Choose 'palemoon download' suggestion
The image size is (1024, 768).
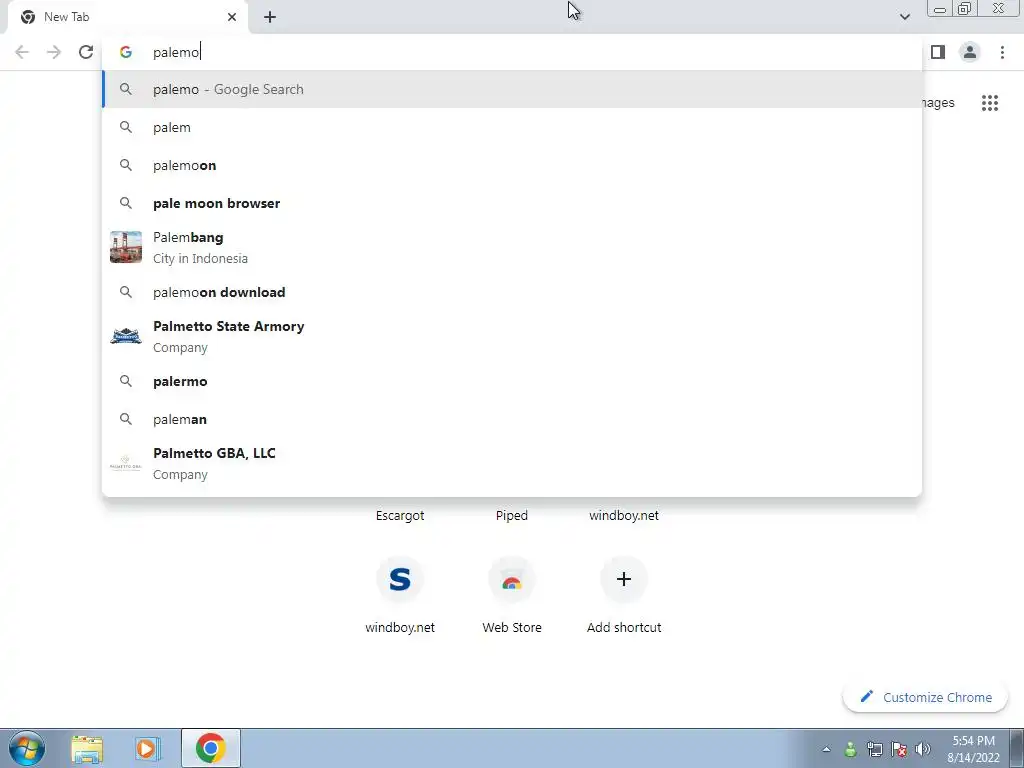512,292
